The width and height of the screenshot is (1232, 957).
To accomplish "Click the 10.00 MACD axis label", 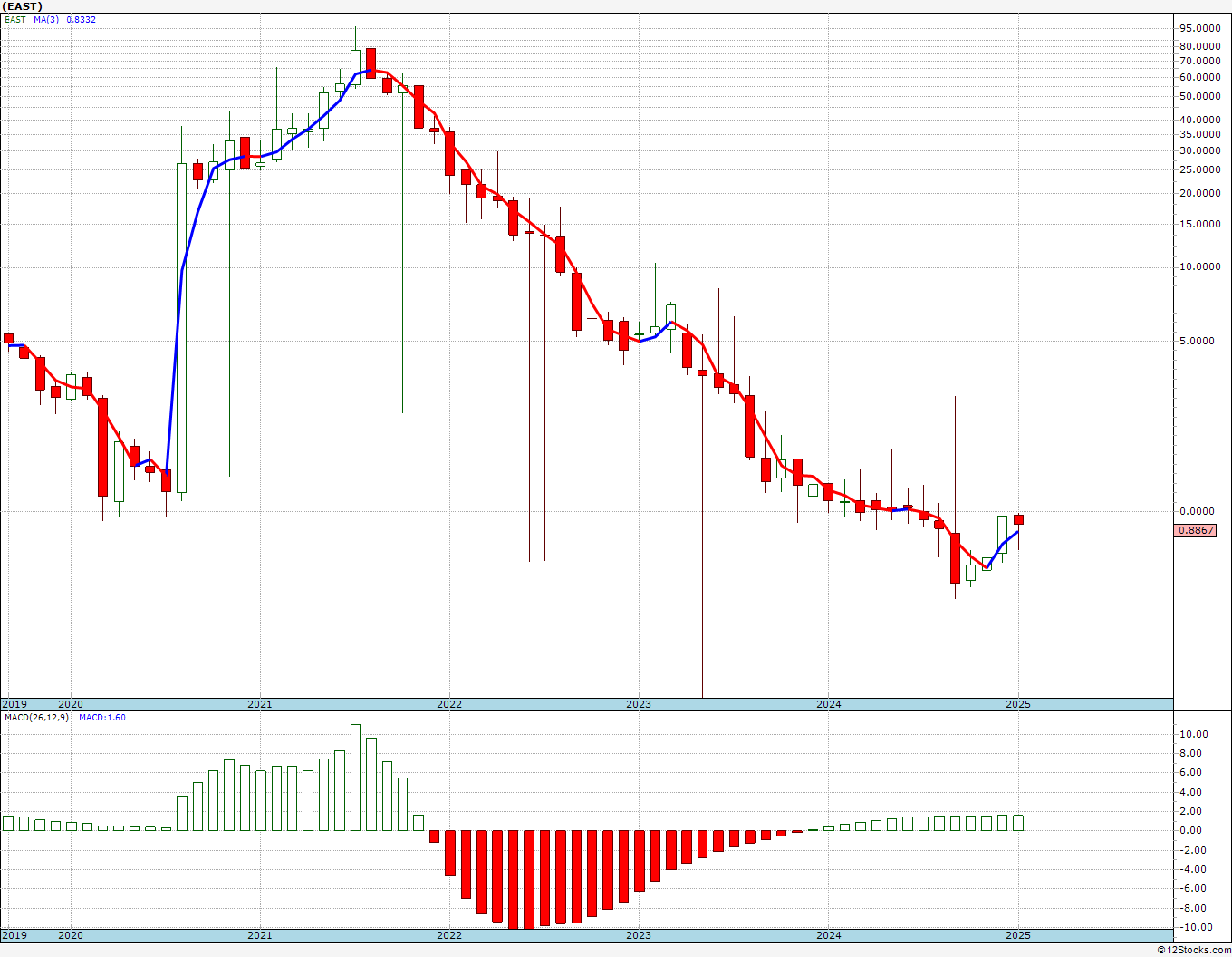I will [1192, 734].
